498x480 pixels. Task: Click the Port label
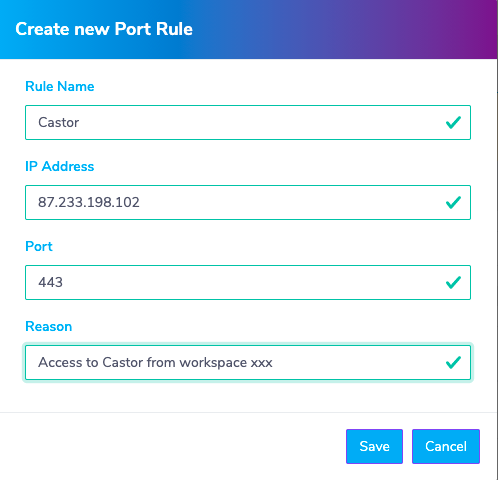pyautogui.click(x=39, y=247)
